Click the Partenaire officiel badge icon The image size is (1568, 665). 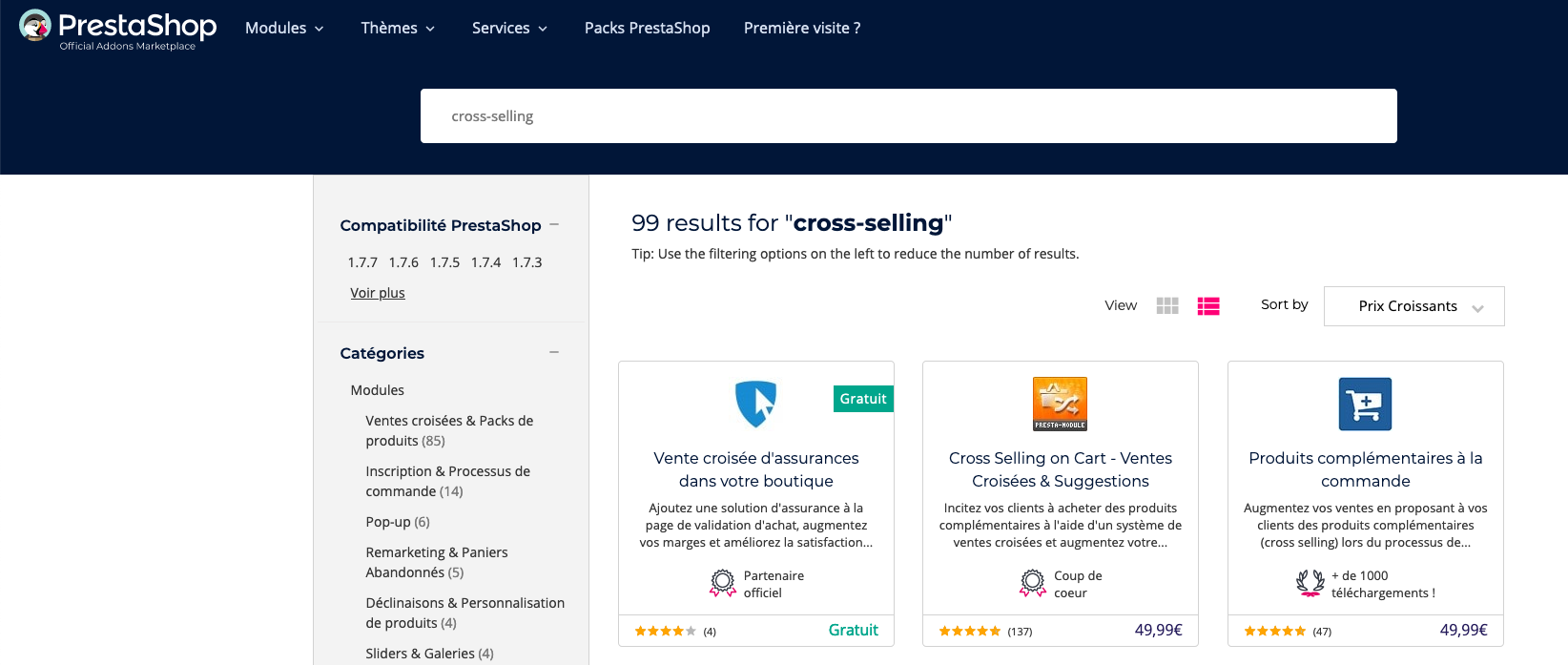pyautogui.click(x=723, y=583)
